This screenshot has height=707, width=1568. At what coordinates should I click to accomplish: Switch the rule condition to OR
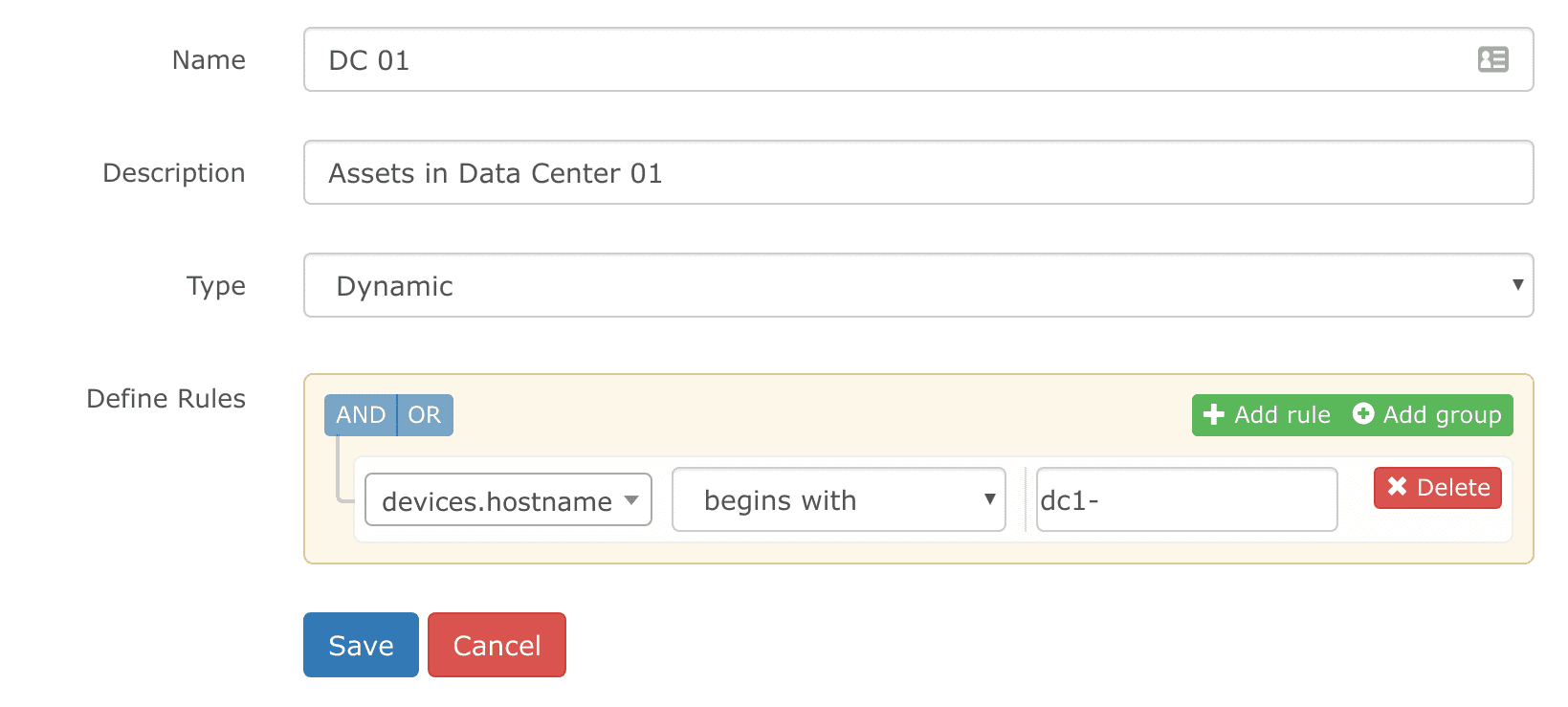[x=425, y=415]
